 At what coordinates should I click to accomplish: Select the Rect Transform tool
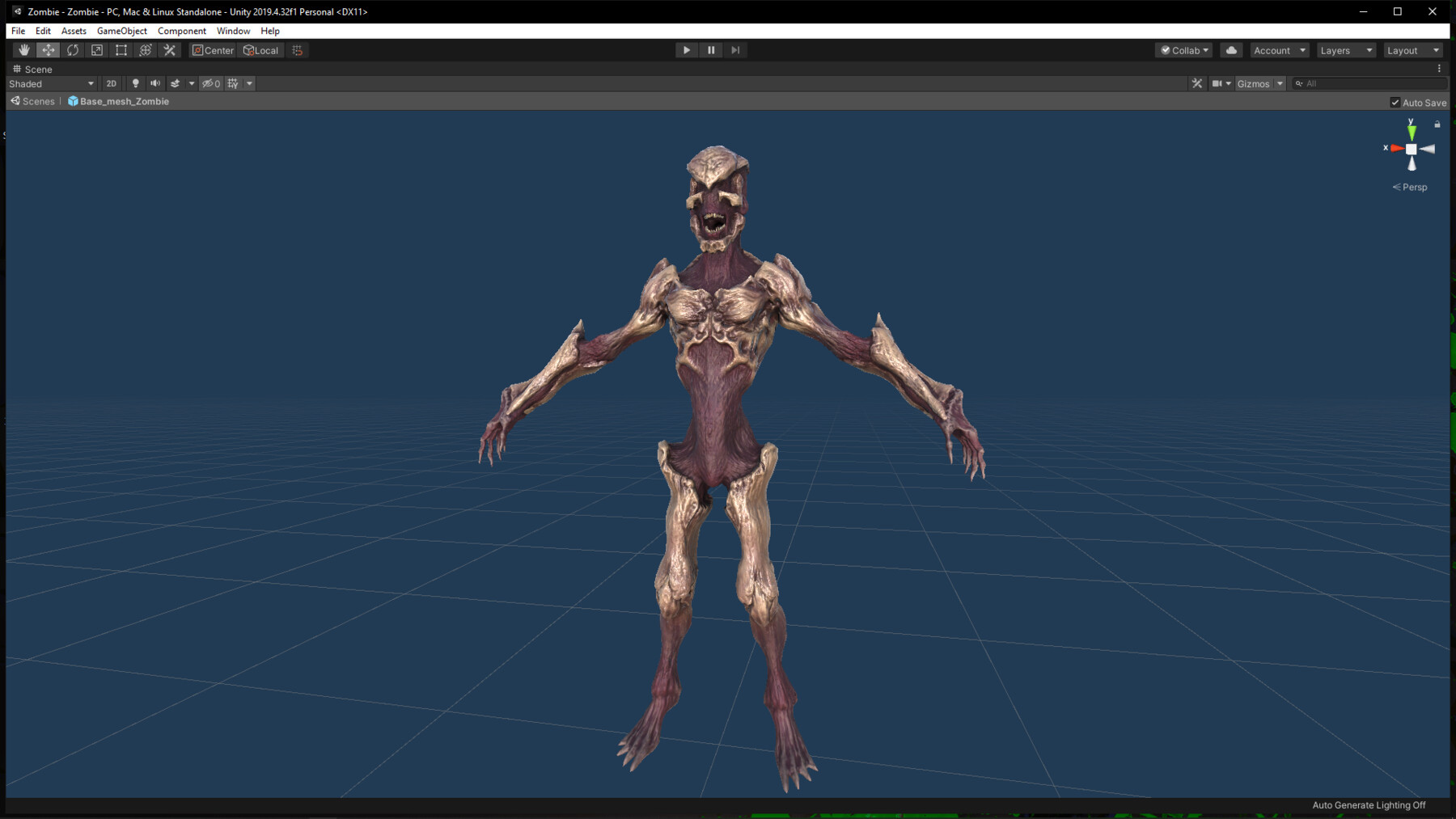121,49
